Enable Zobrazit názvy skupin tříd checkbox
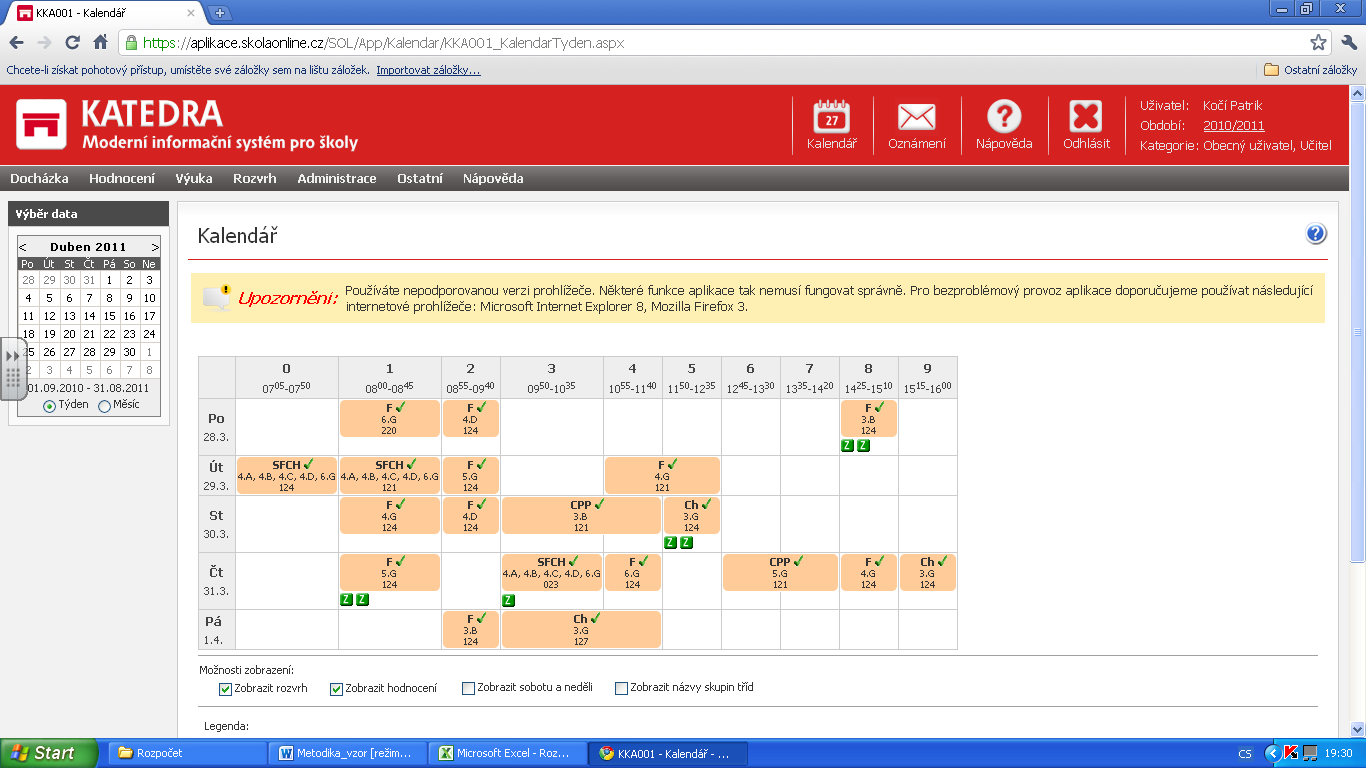1366x768 pixels. pos(621,688)
